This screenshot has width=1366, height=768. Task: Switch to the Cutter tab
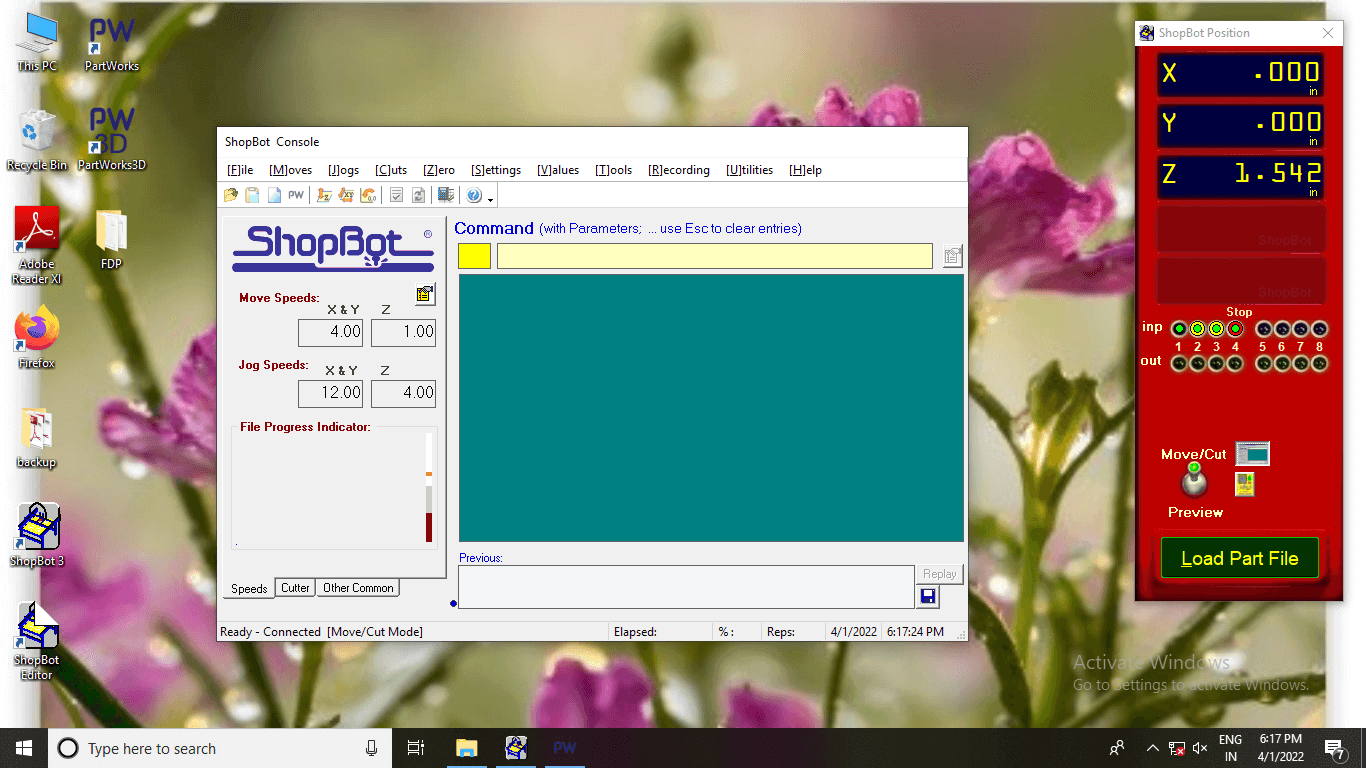tap(295, 588)
